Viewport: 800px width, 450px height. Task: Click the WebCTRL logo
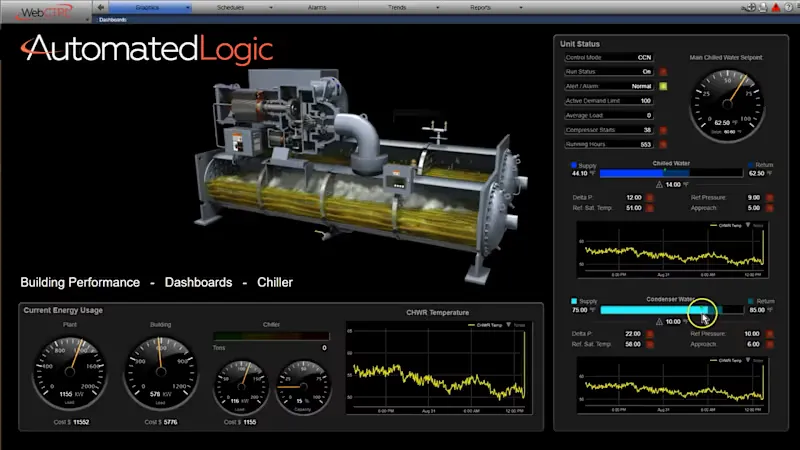[x=44, y=12]
